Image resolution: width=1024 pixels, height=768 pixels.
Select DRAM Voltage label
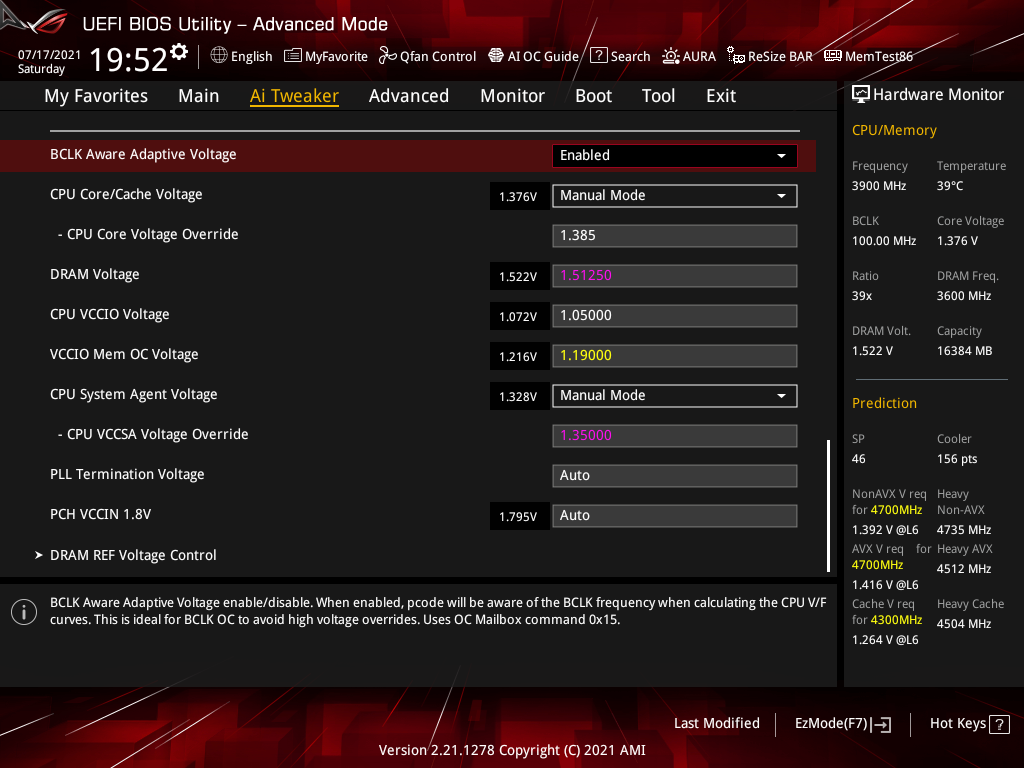[x=95, y=274]
